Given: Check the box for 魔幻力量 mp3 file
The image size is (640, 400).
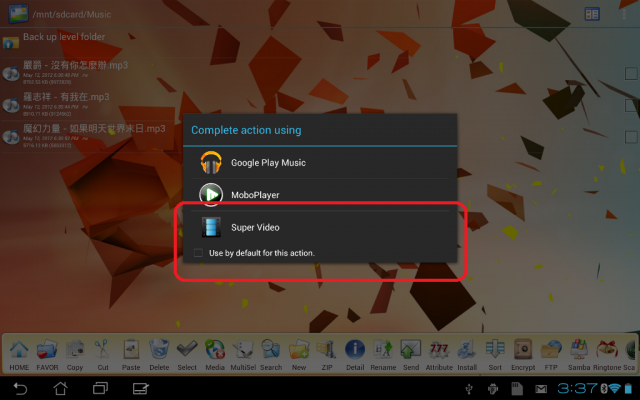Looking at the screenshot, I should [x=631, y=137].
